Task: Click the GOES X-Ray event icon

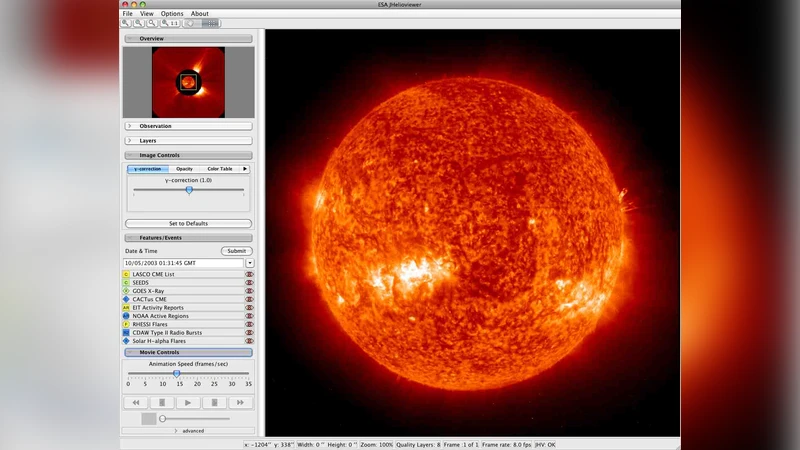Action: click(126, 291)
